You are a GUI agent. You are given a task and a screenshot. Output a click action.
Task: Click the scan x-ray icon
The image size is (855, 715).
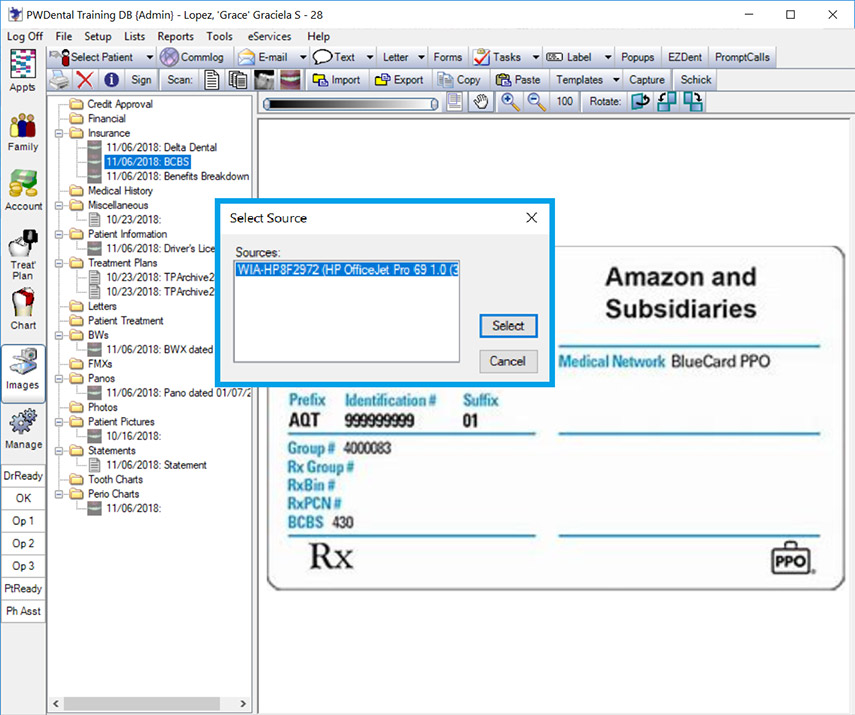point(264,80)
